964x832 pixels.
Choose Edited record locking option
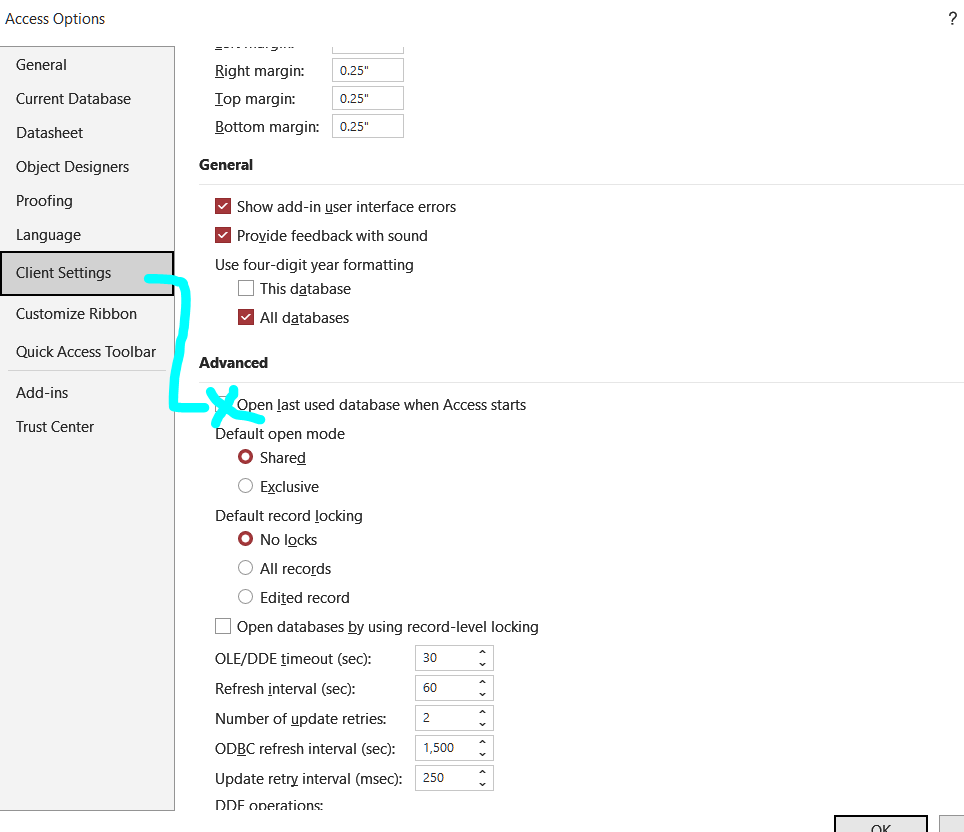pyautogui.click(x=245, y=596)
